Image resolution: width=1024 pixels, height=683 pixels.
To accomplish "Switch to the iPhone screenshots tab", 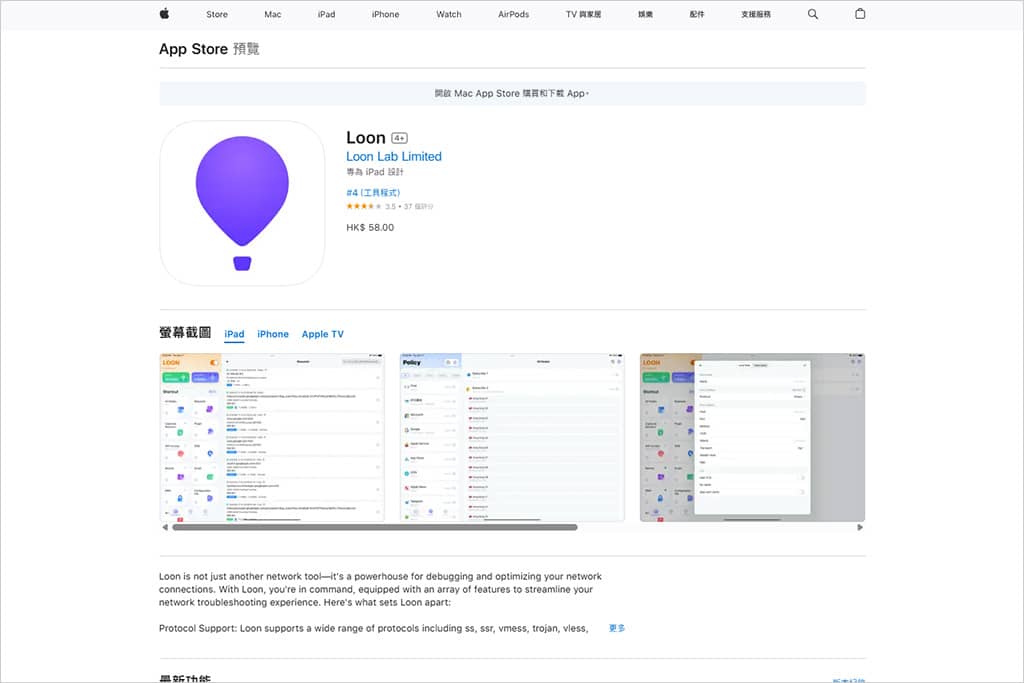I will click(x=272, y=334).
